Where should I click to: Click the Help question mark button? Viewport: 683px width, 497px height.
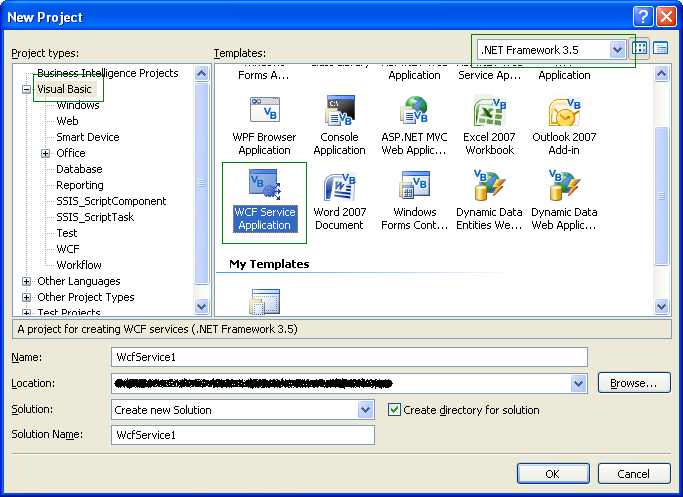click(643, 17)
